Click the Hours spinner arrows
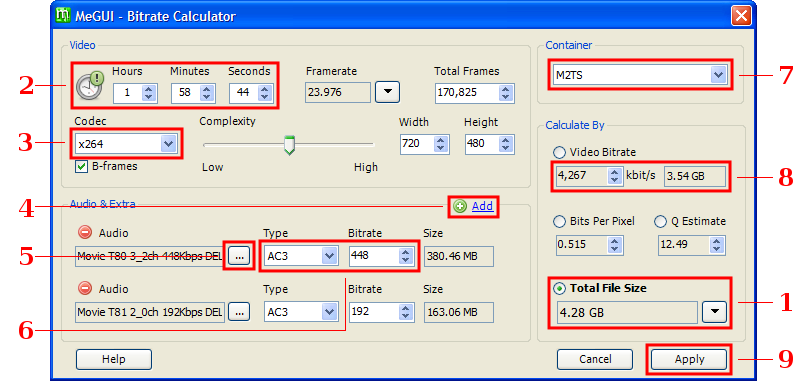The width and height of the screenshot is (807, 381). (x=149, y=93)
